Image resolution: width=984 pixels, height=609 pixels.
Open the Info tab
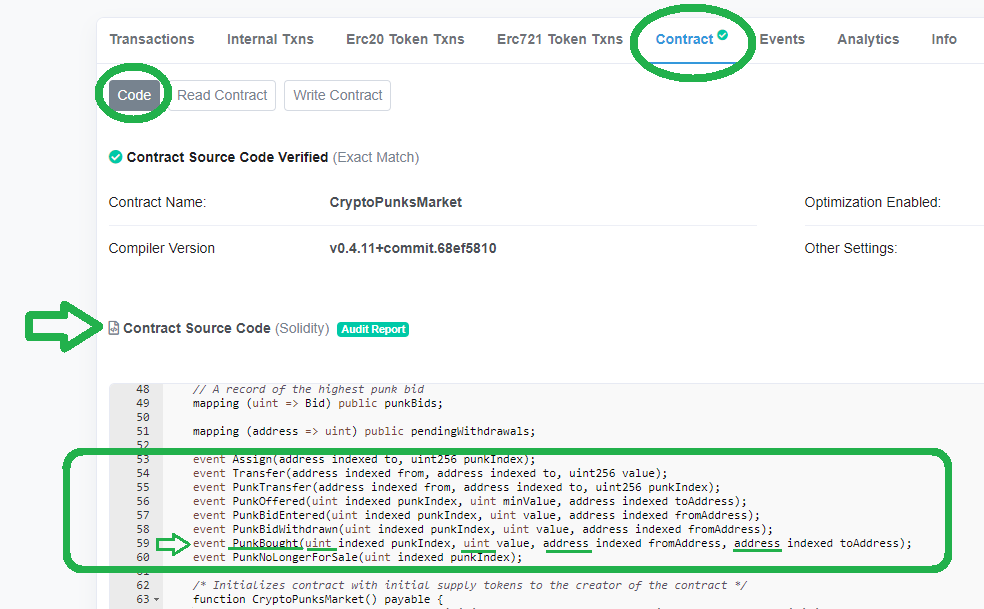tap(944, 39)
